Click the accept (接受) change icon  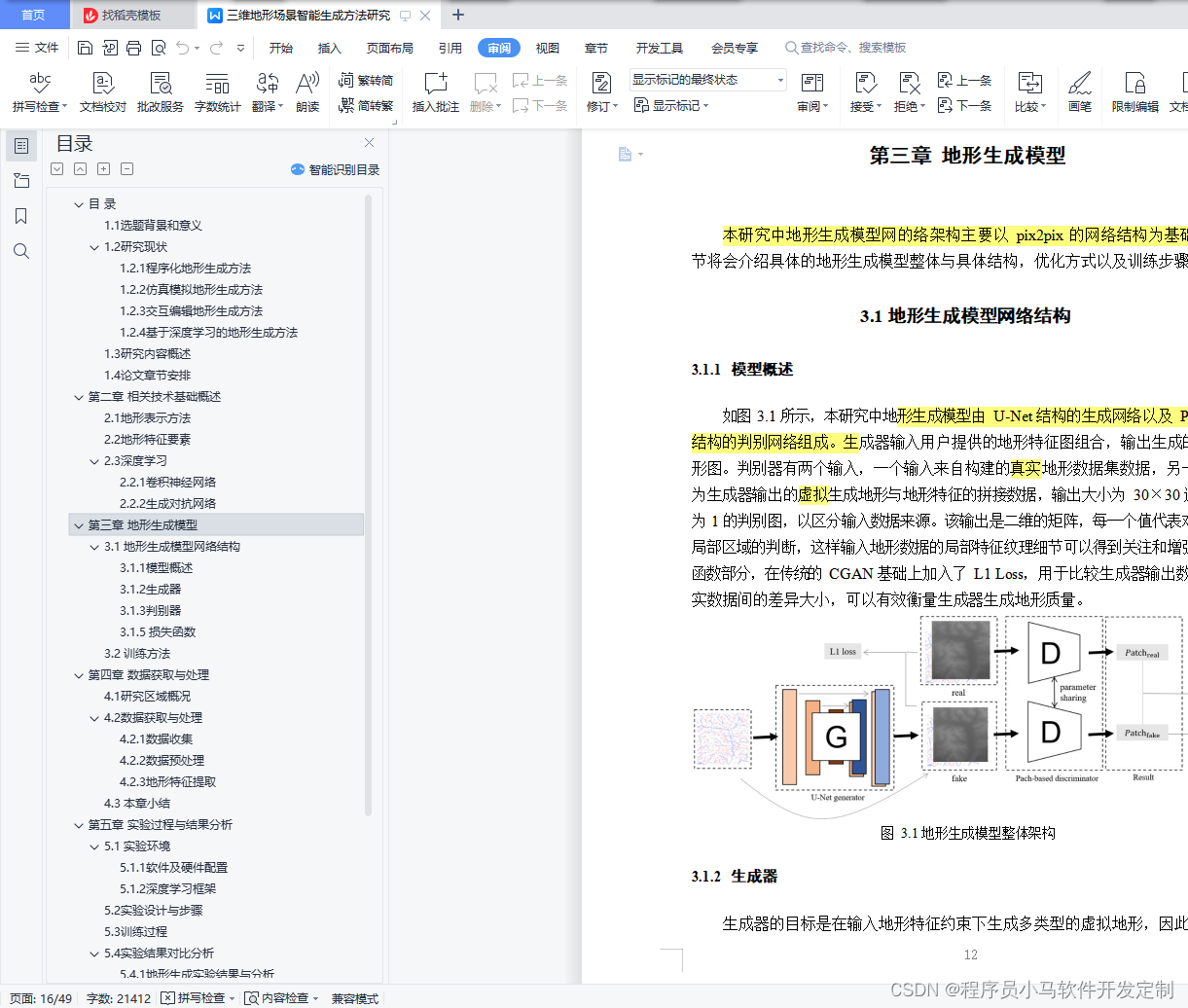(x=865, y=84)
